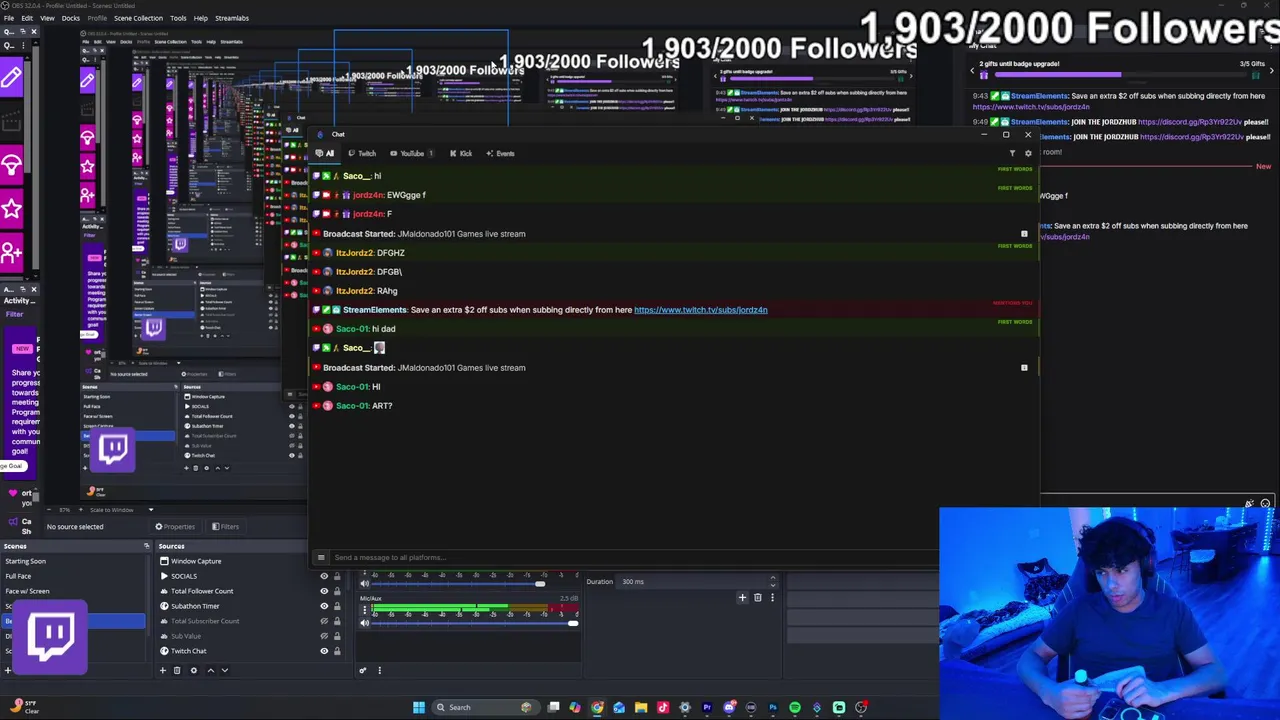Mute the Mic/Aux speaker icon
Screen dimensions: 1280x720
point(364,623)
